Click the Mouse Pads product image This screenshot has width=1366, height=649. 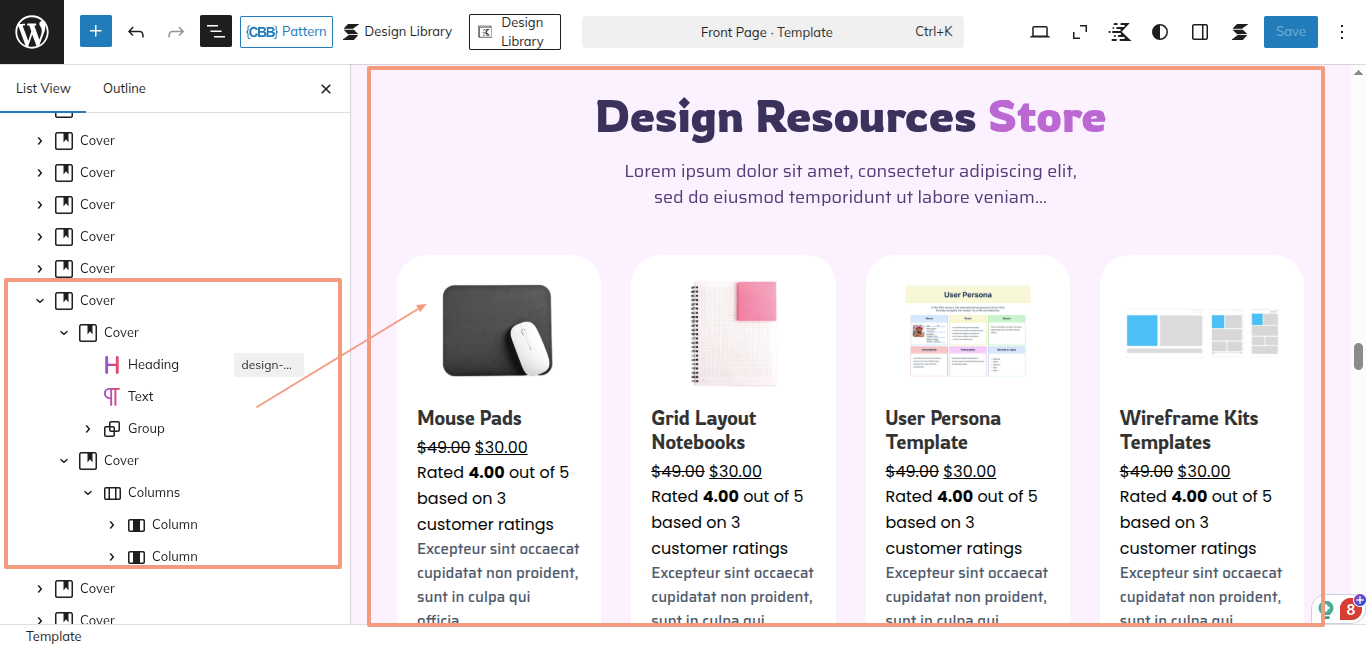[x=497, y=330]
